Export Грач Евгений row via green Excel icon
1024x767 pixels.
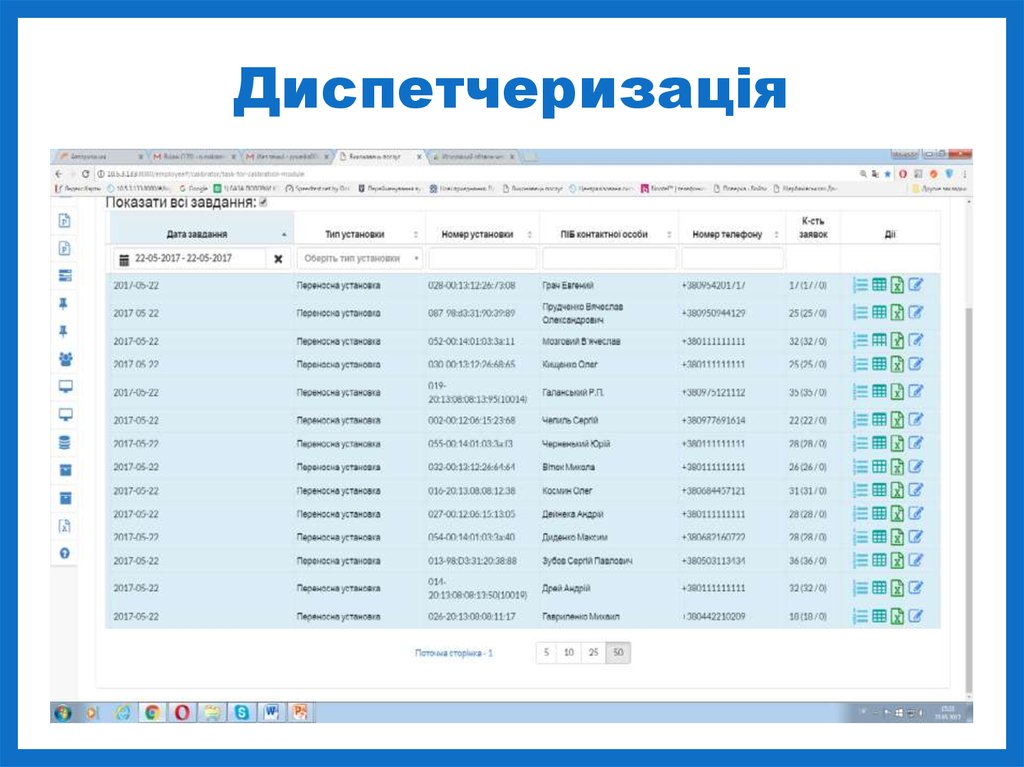[897, 283]
